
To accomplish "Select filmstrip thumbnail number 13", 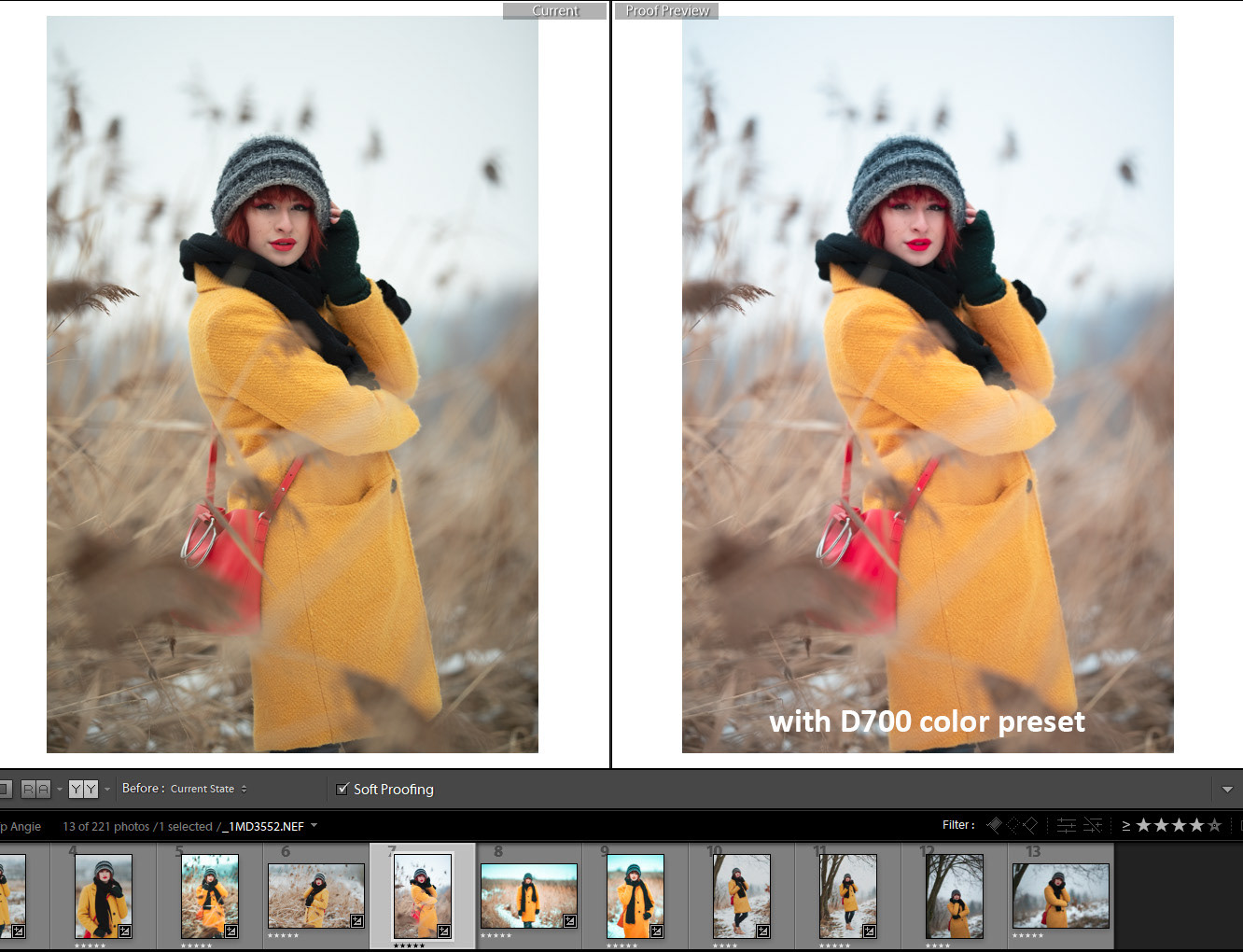I will click(1061, 895).
